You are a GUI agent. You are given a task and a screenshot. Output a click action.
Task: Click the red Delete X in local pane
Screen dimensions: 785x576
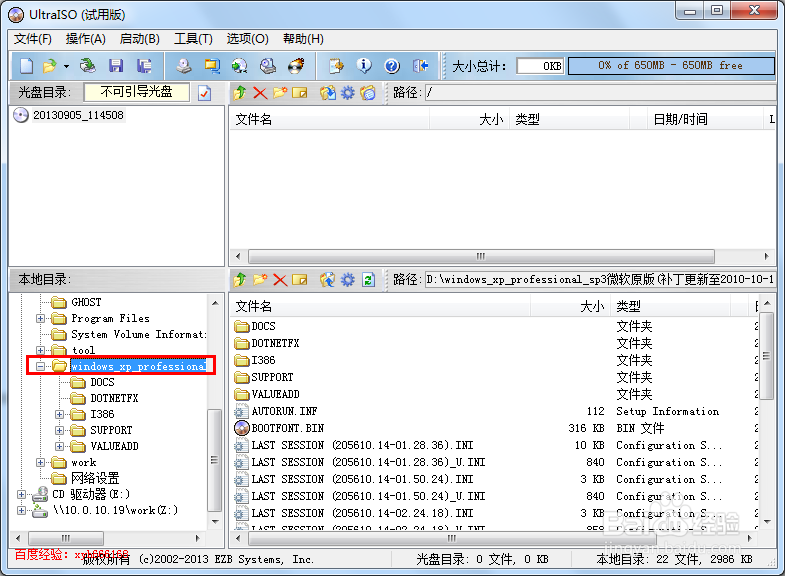tap(280, 279)
